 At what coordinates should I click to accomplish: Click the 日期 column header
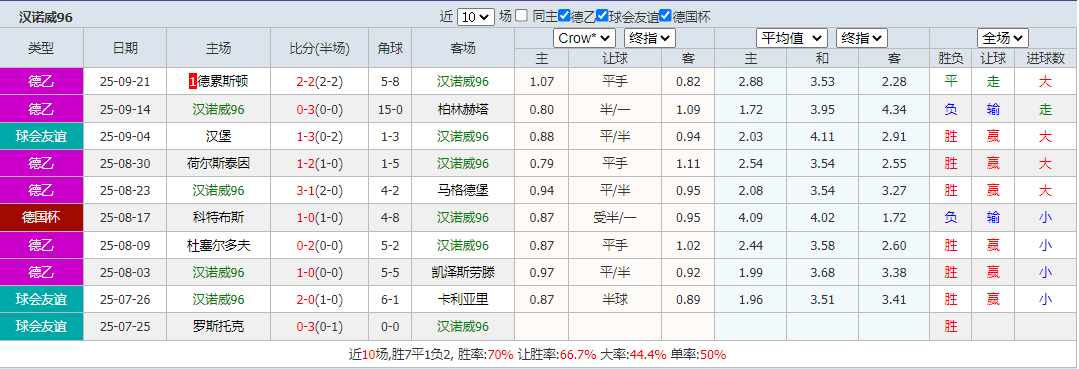[x=125, y=48]
